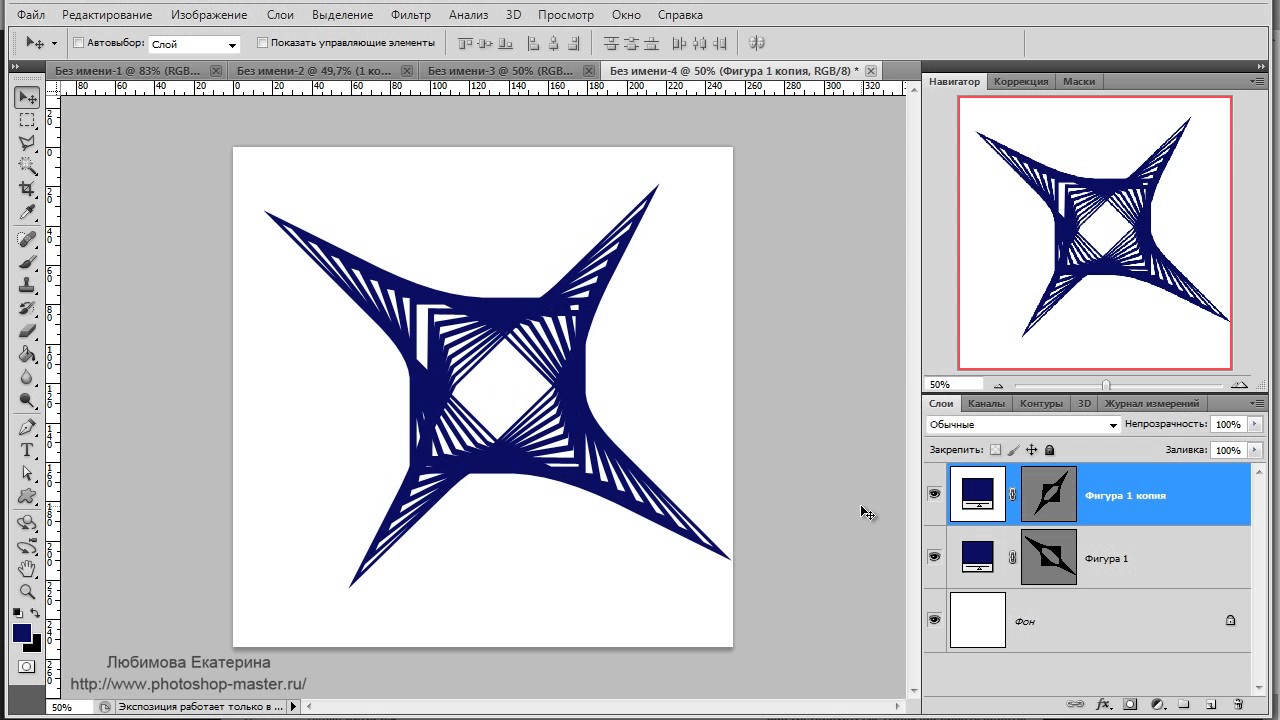1280x720 pixels.
Task: Enable Показать управляющие элементы checkbox
Action: point(263,43)
